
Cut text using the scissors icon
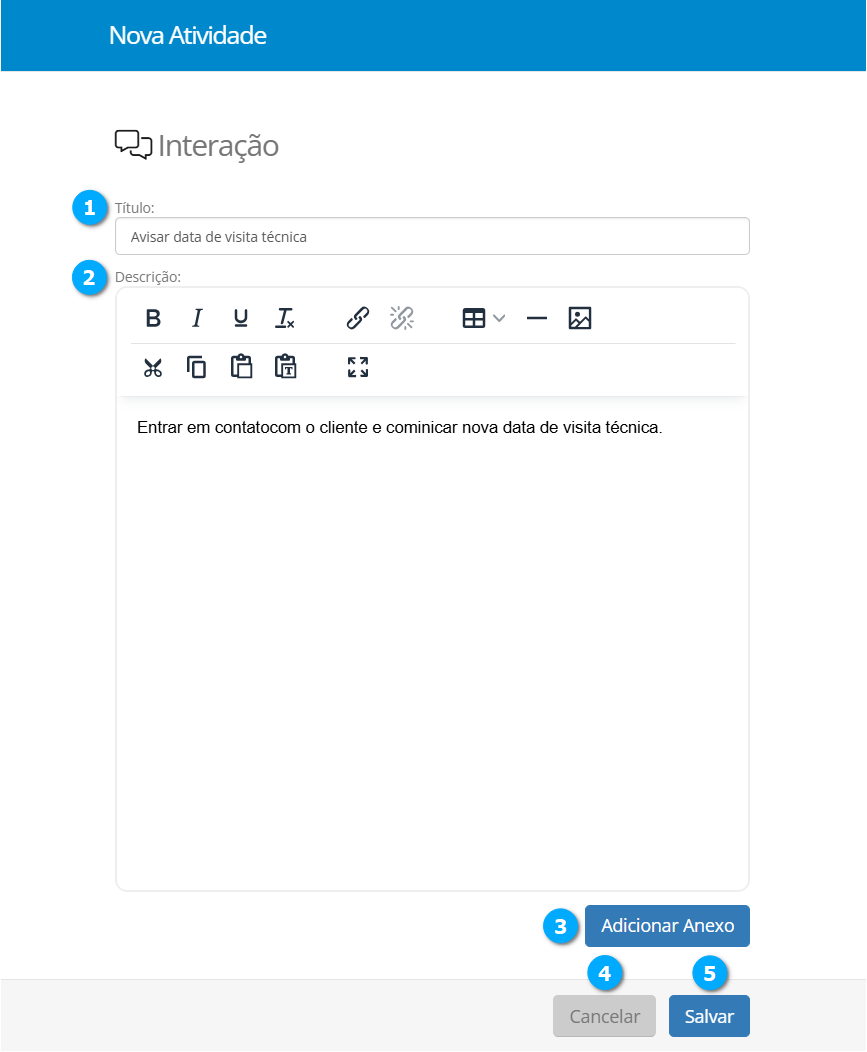pos(153,367)
